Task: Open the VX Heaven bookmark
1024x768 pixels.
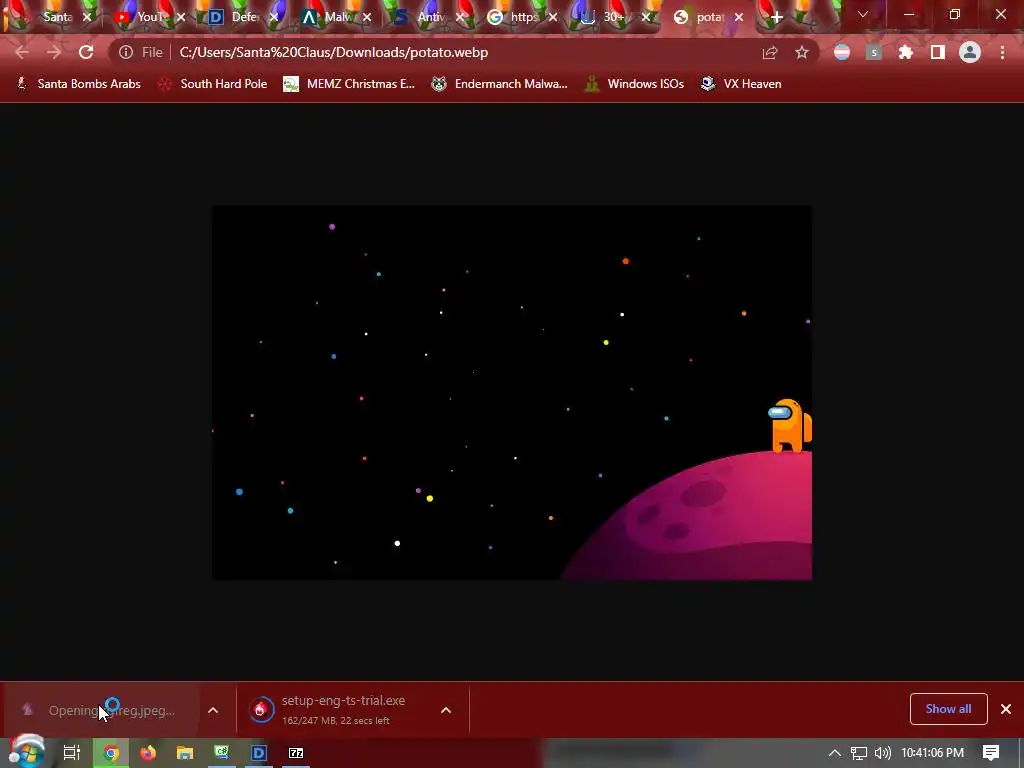Action: [x=741, y=84]
